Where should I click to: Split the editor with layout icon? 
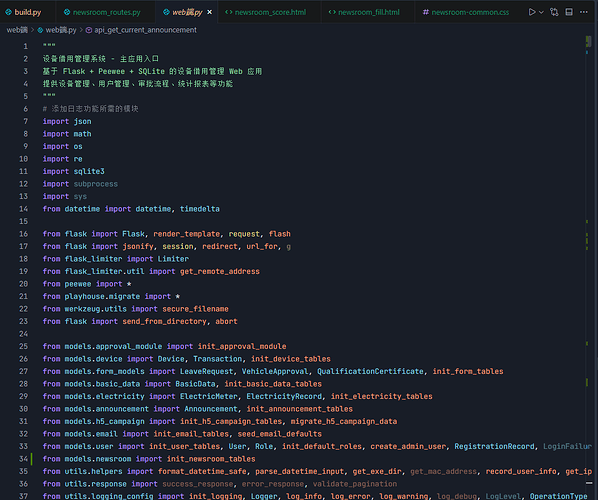[569, 12]
